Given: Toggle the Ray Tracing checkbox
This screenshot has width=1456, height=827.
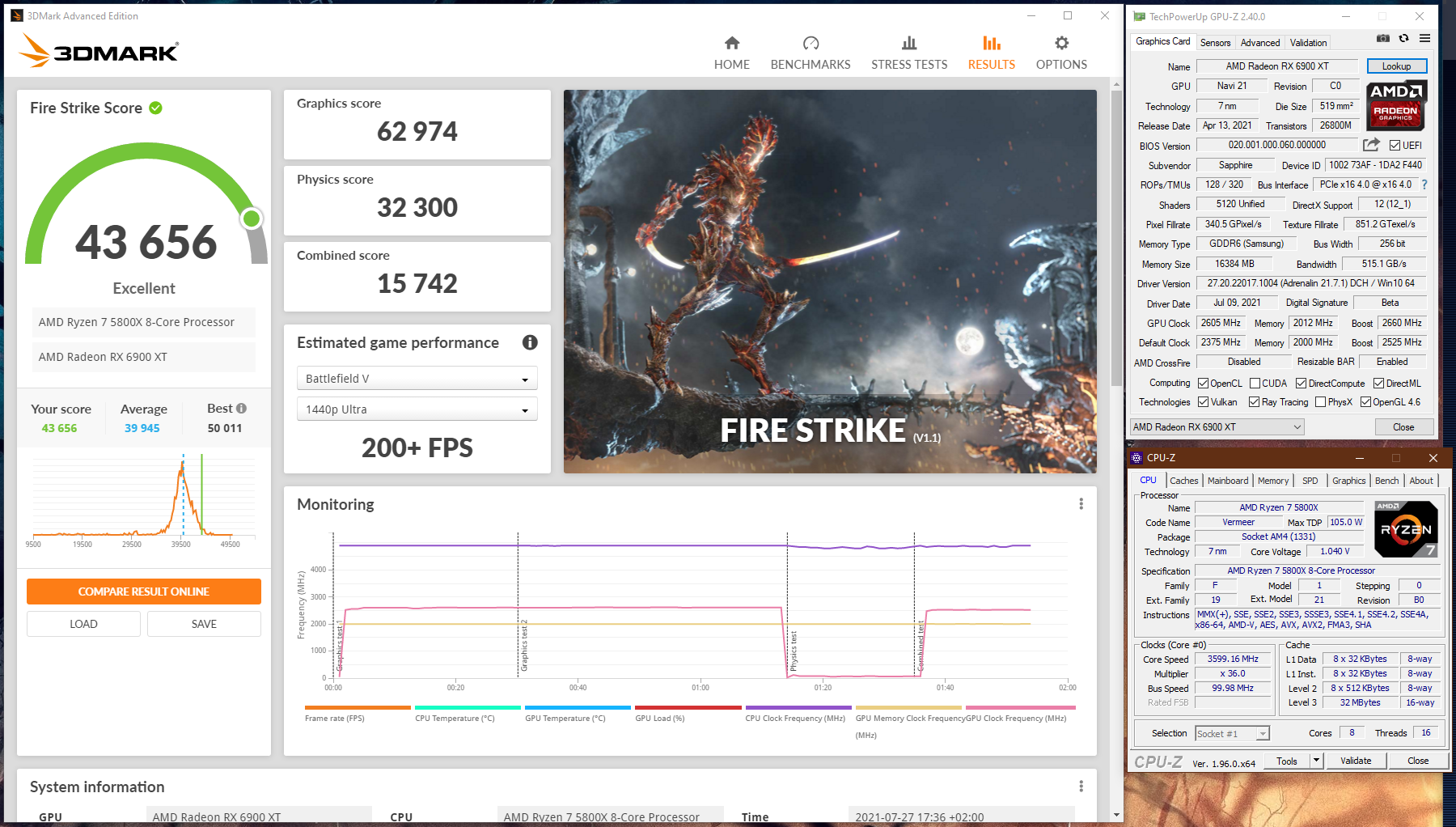Looking at the screenshot, I should click(1255, 402).
